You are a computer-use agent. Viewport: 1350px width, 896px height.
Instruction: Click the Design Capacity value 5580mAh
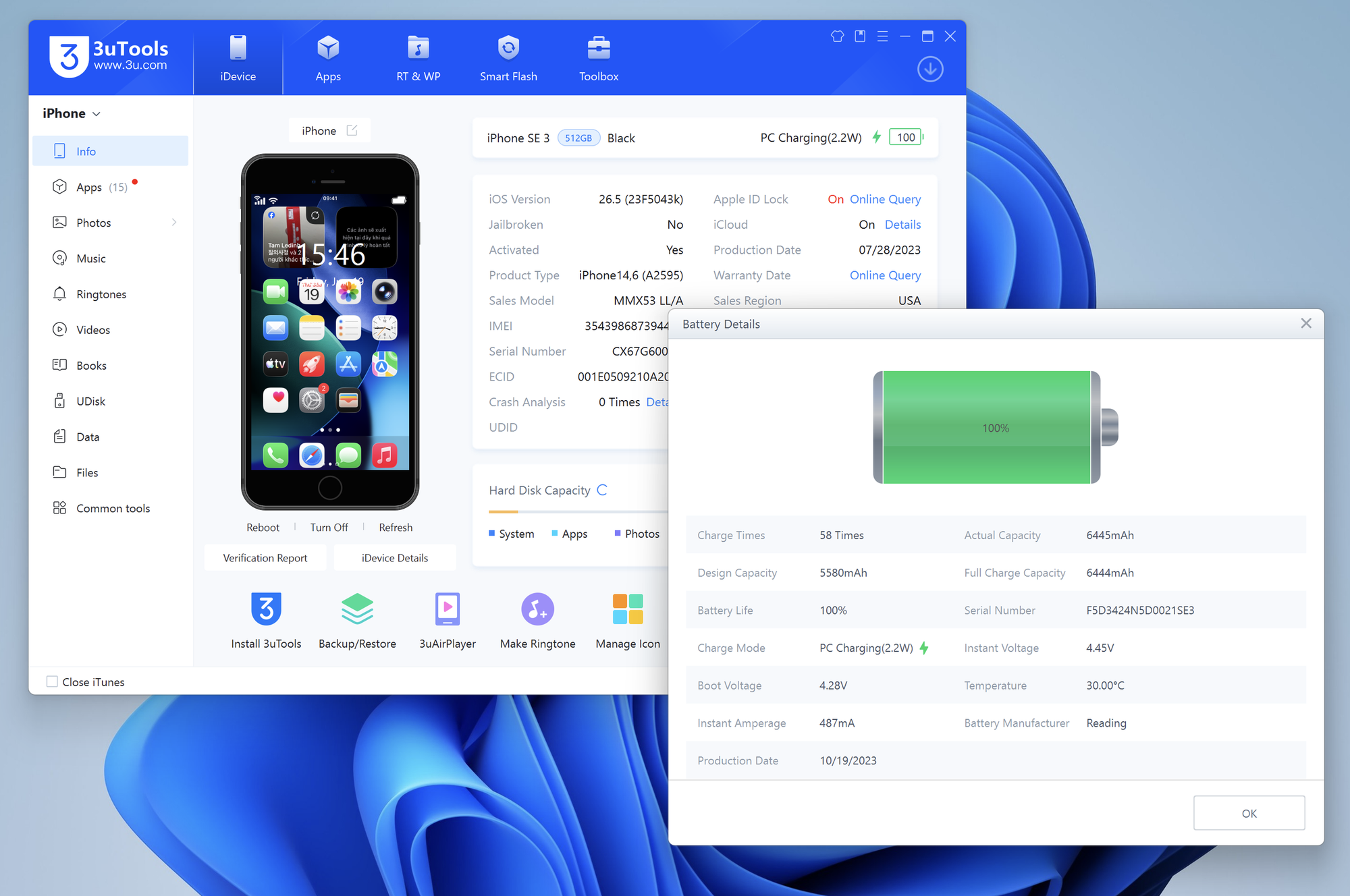[x=843, y=573]
